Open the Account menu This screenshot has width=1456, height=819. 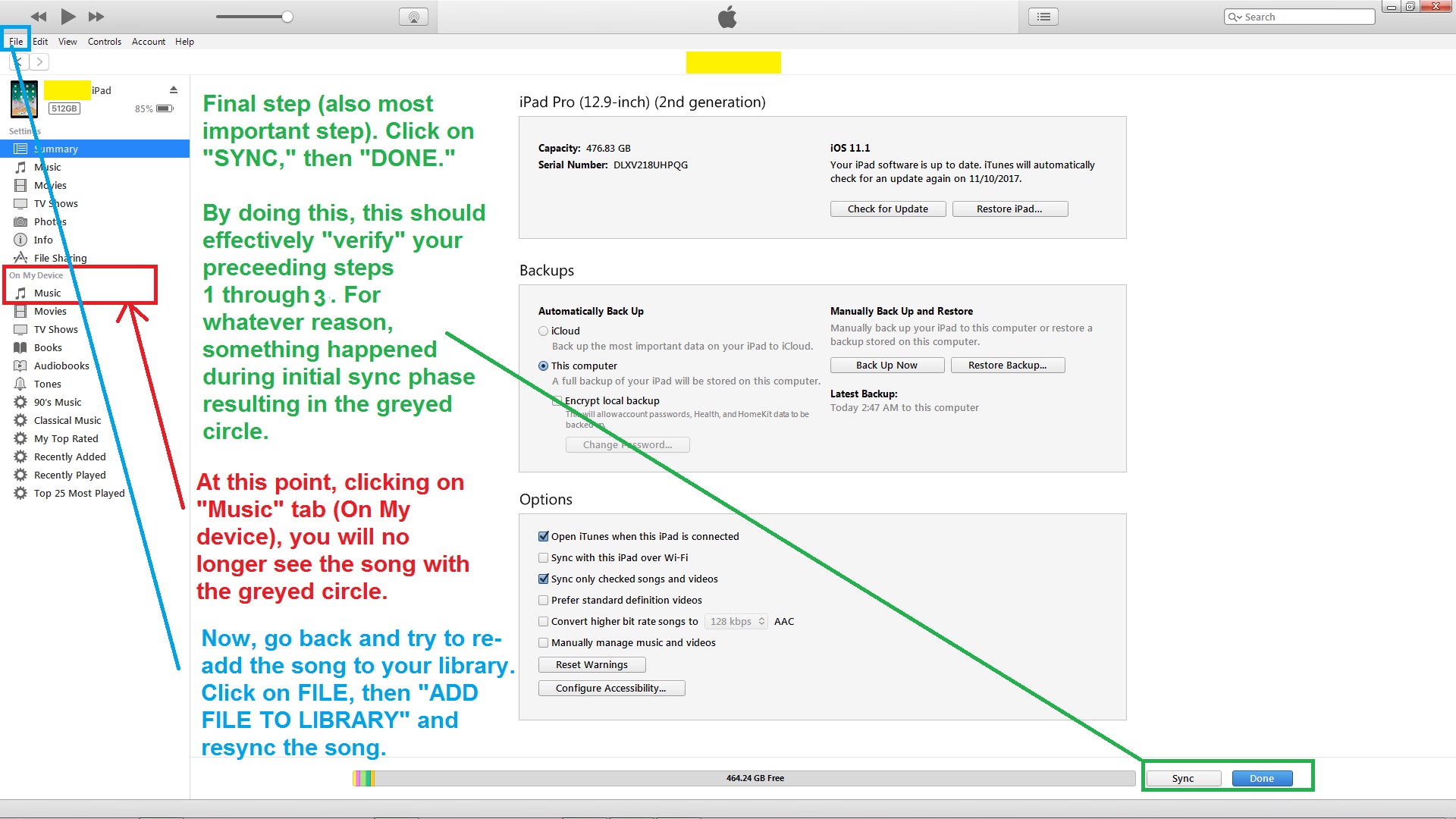[x=148, y=42]
